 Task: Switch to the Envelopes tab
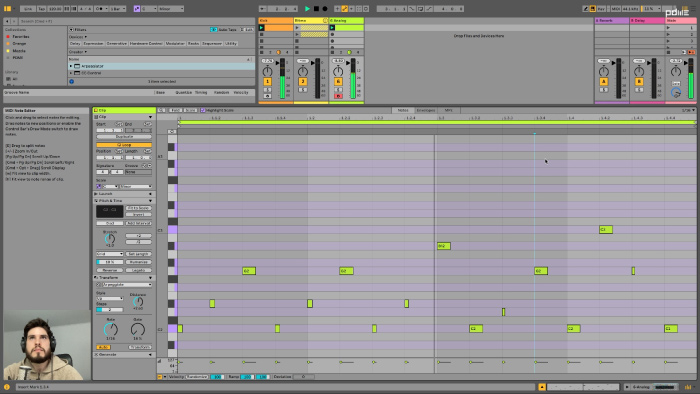425,110
